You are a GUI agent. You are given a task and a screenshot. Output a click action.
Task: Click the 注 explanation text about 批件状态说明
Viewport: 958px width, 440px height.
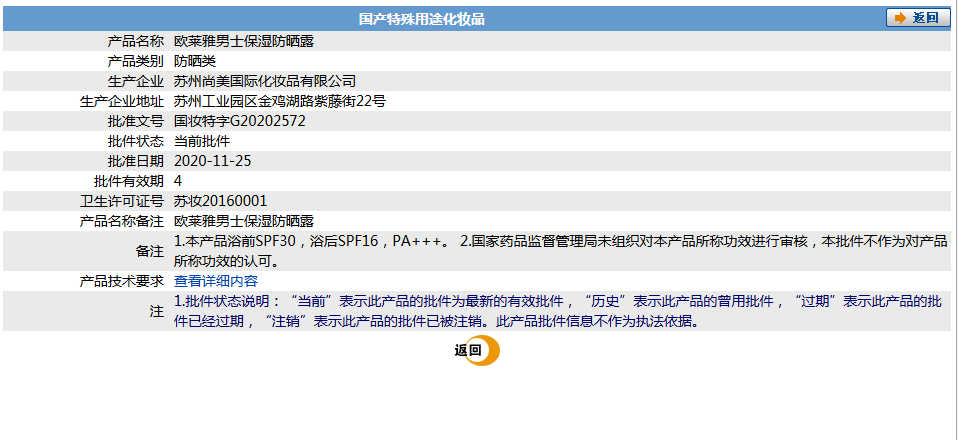[558, 311]
